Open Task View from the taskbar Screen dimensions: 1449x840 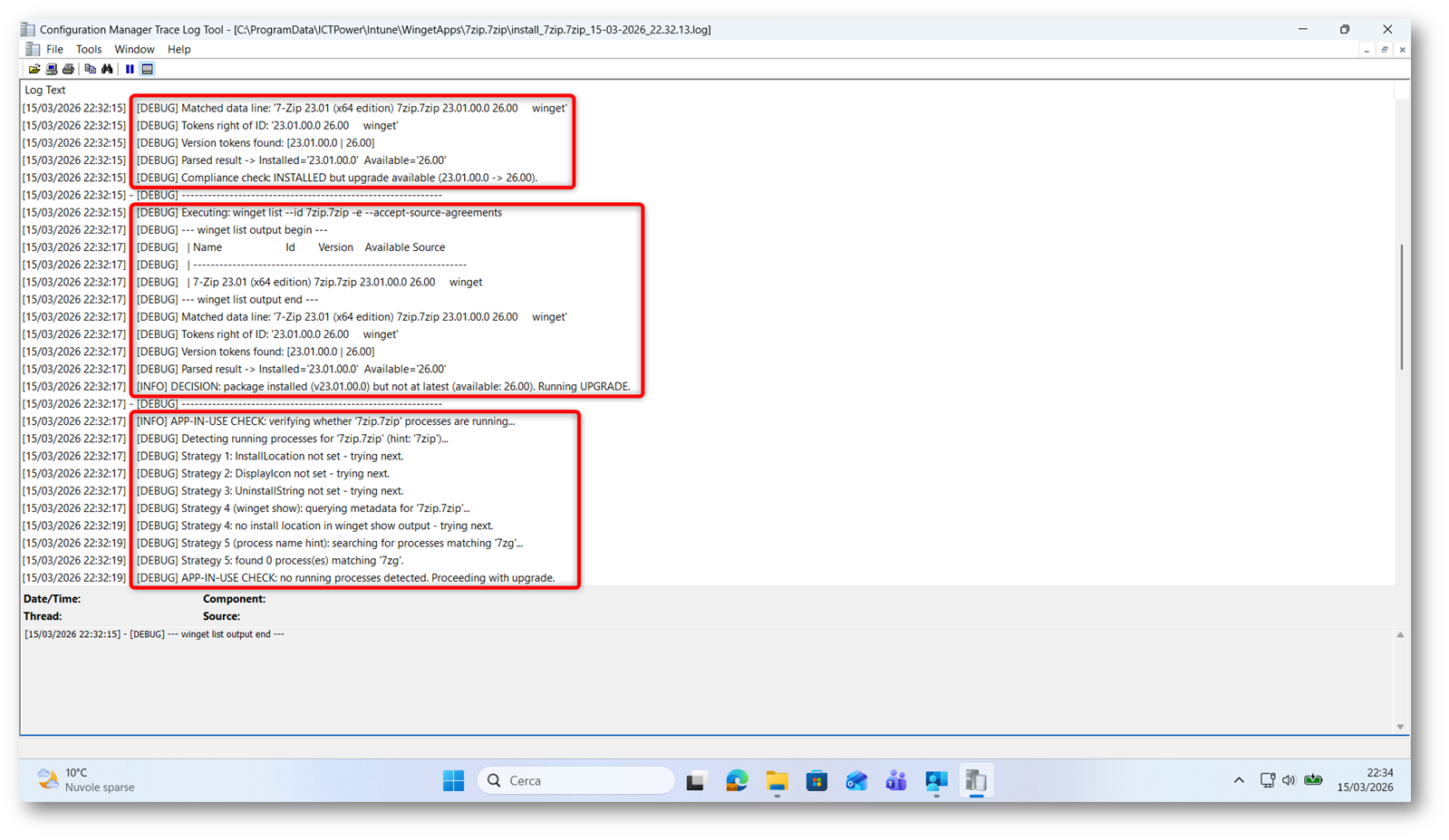click(x=696, y=780)
